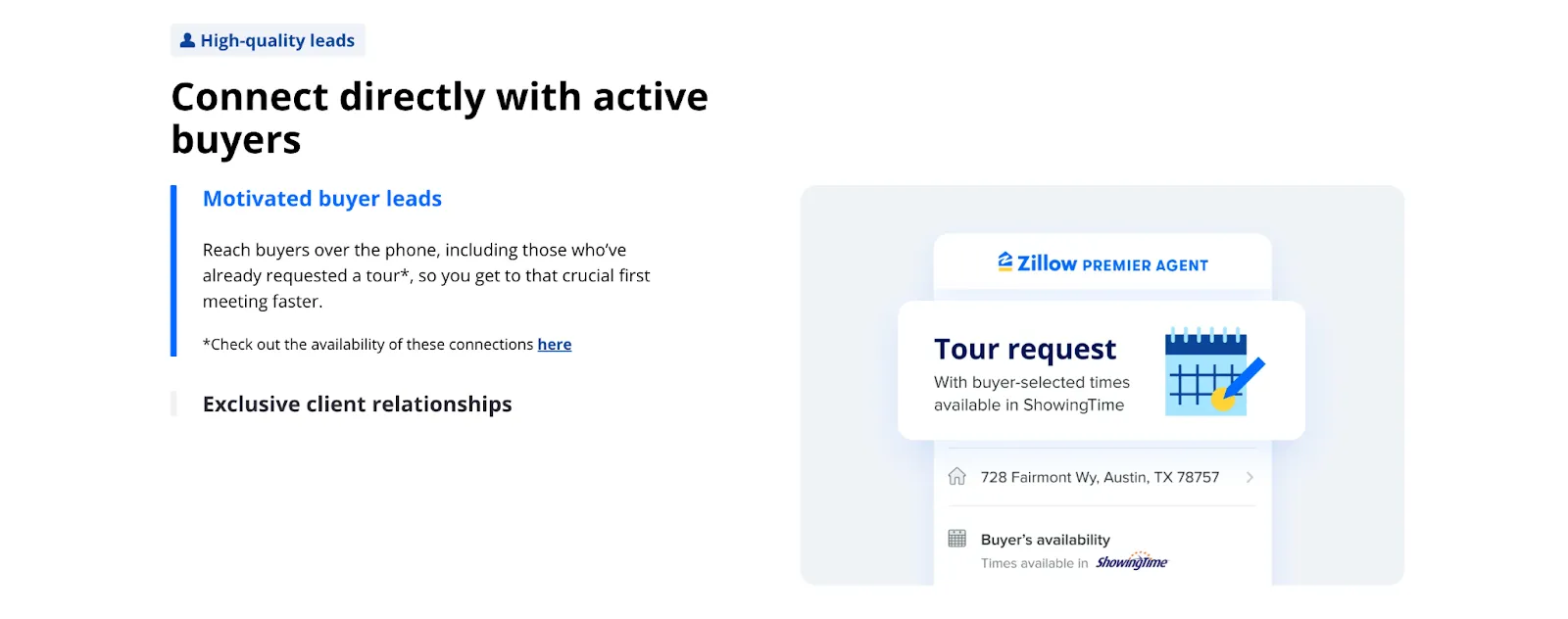
Task: Click the ShowingTime logo
Action: coord(1132,562)
